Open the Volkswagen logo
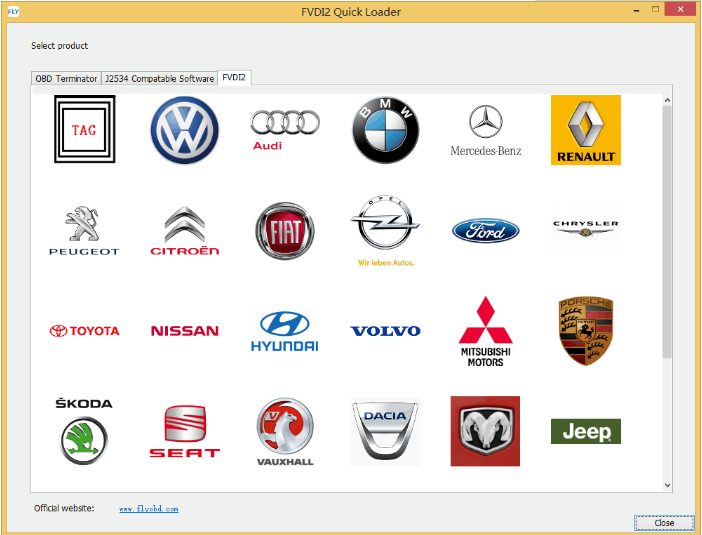702x535 pixels. pyautogui.click(x=184, y=130)
